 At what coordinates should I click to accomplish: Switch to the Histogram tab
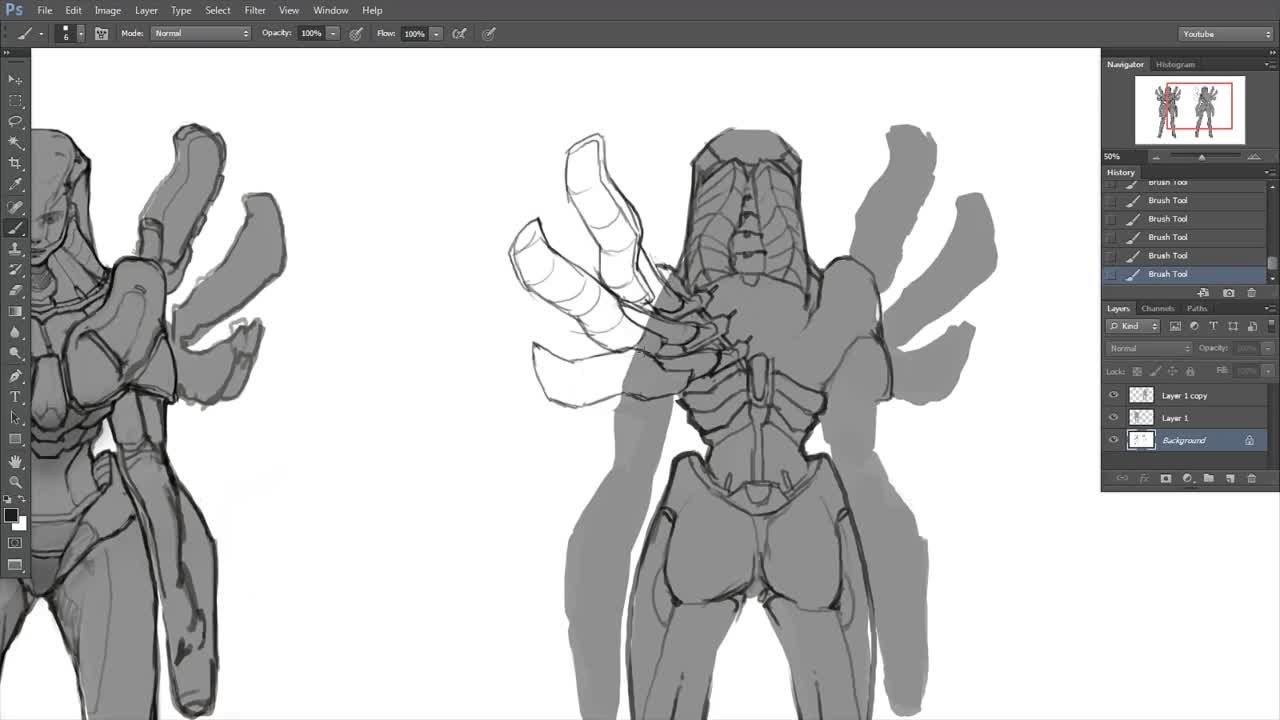pos(1175,64)
